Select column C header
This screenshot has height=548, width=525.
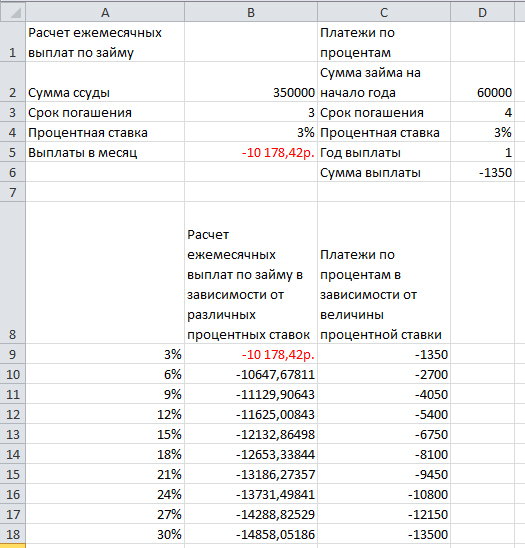tap(384, 13)
